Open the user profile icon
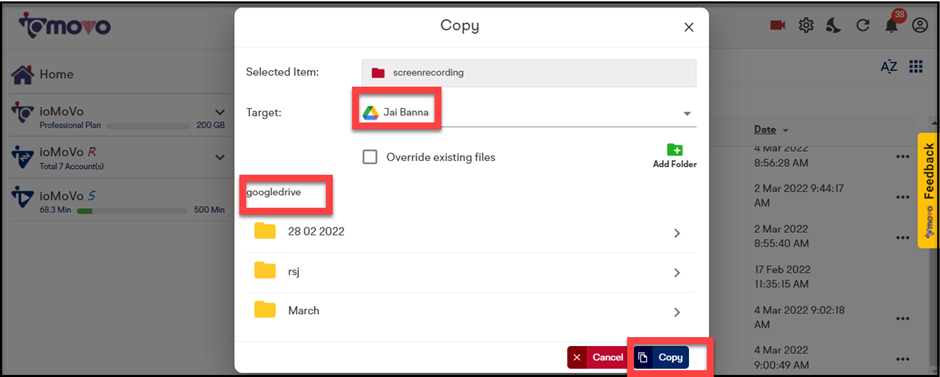 (919, 25)
